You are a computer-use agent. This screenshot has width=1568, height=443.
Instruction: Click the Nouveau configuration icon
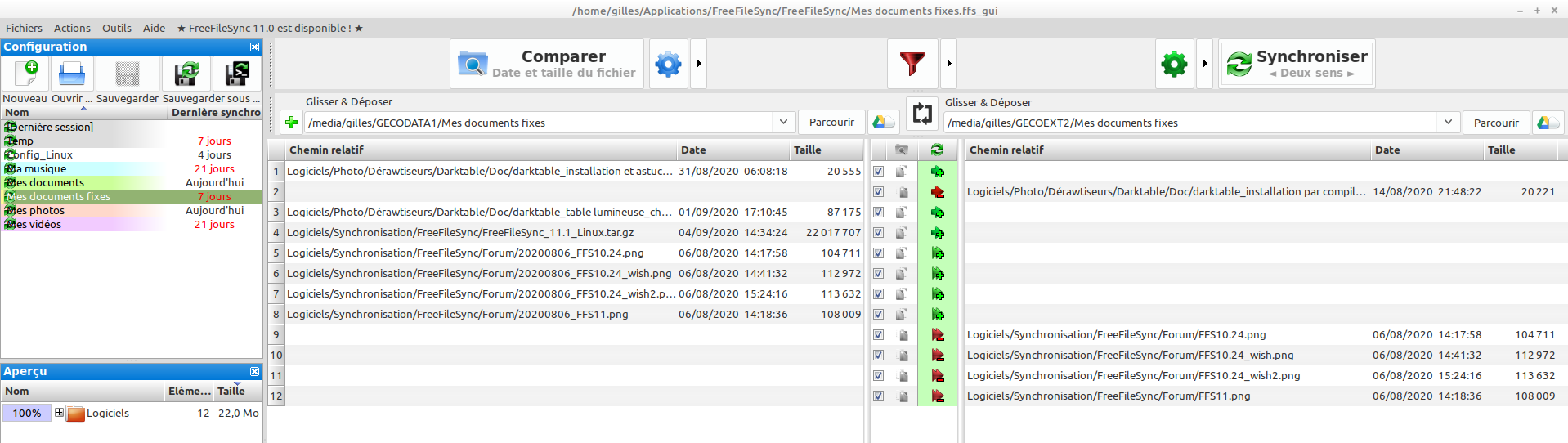pos(25,74)
